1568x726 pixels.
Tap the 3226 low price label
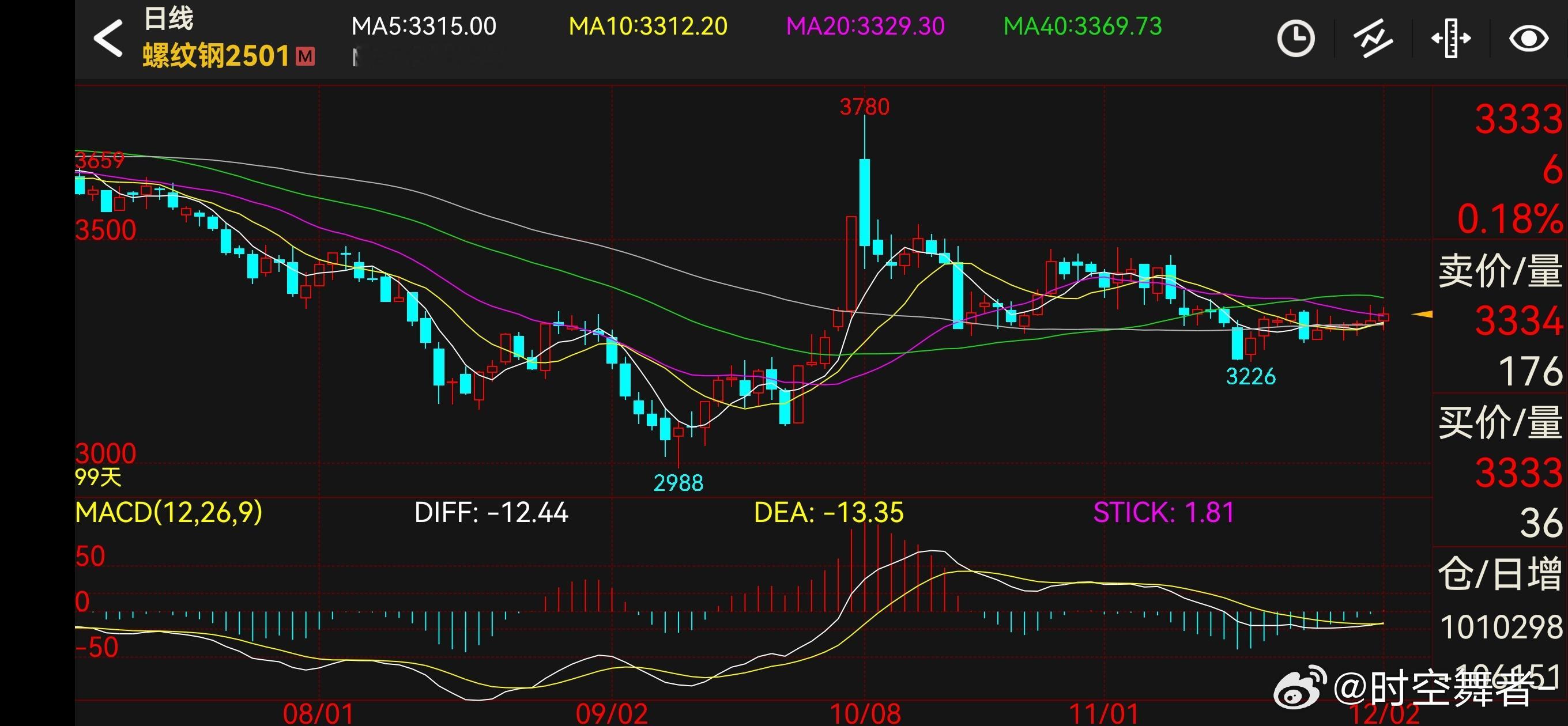click(x=1250, y=377)
